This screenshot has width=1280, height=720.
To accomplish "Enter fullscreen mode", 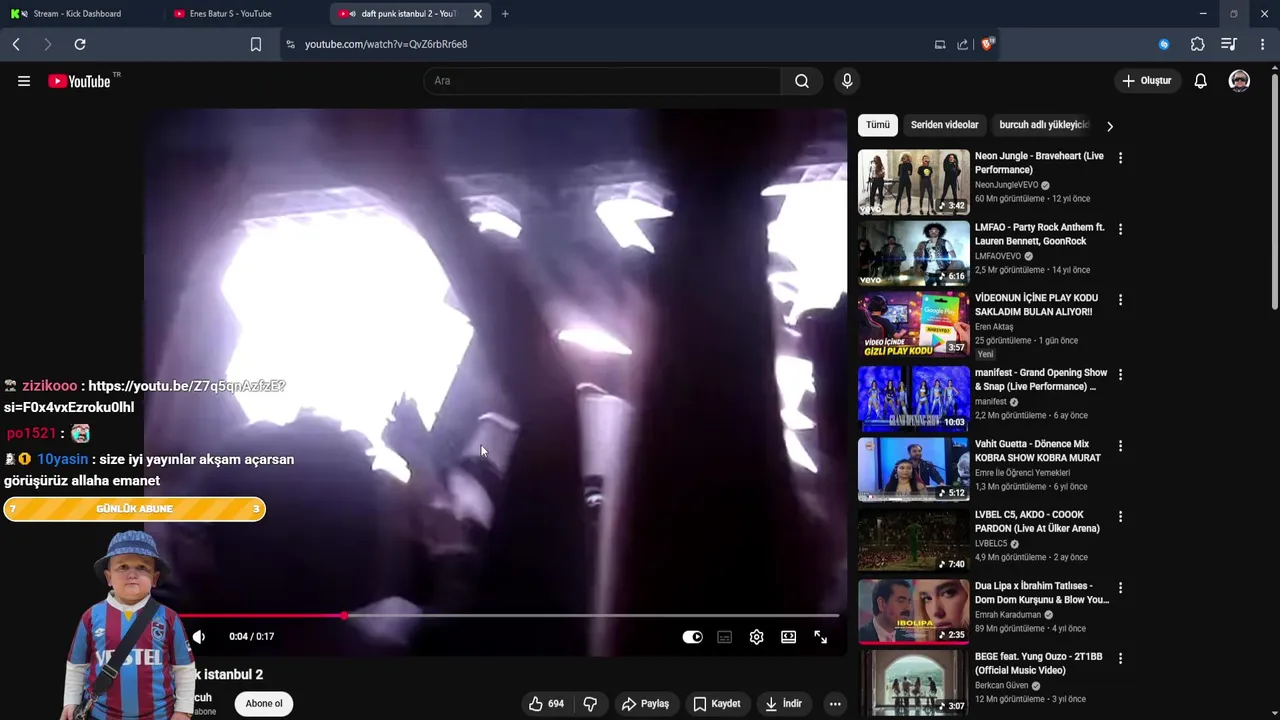I will (x=820, y=637).
